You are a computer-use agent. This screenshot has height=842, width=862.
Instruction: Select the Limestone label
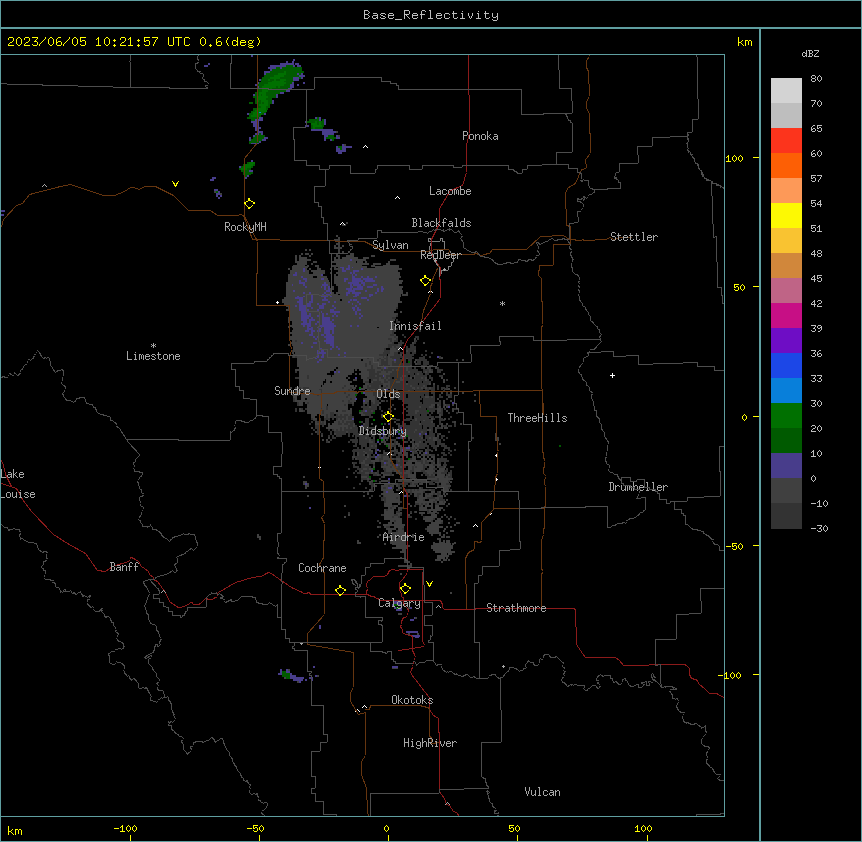point(153,356)
